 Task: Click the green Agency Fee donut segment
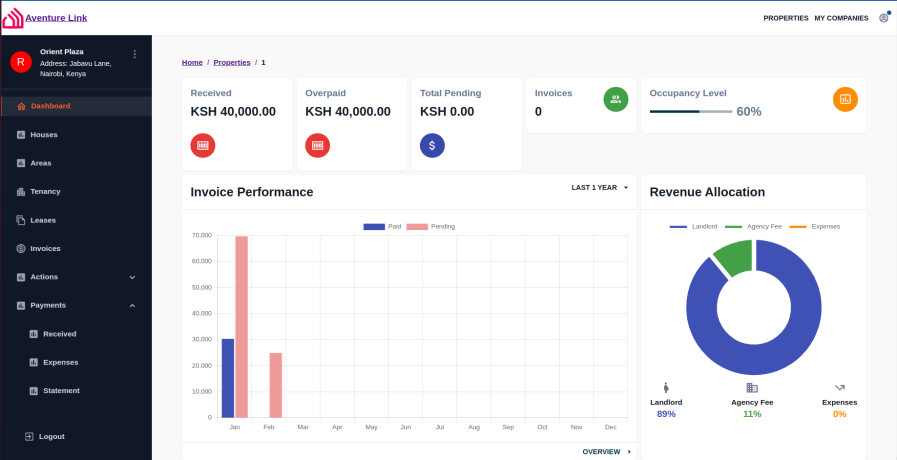click(x=736, y=255)
